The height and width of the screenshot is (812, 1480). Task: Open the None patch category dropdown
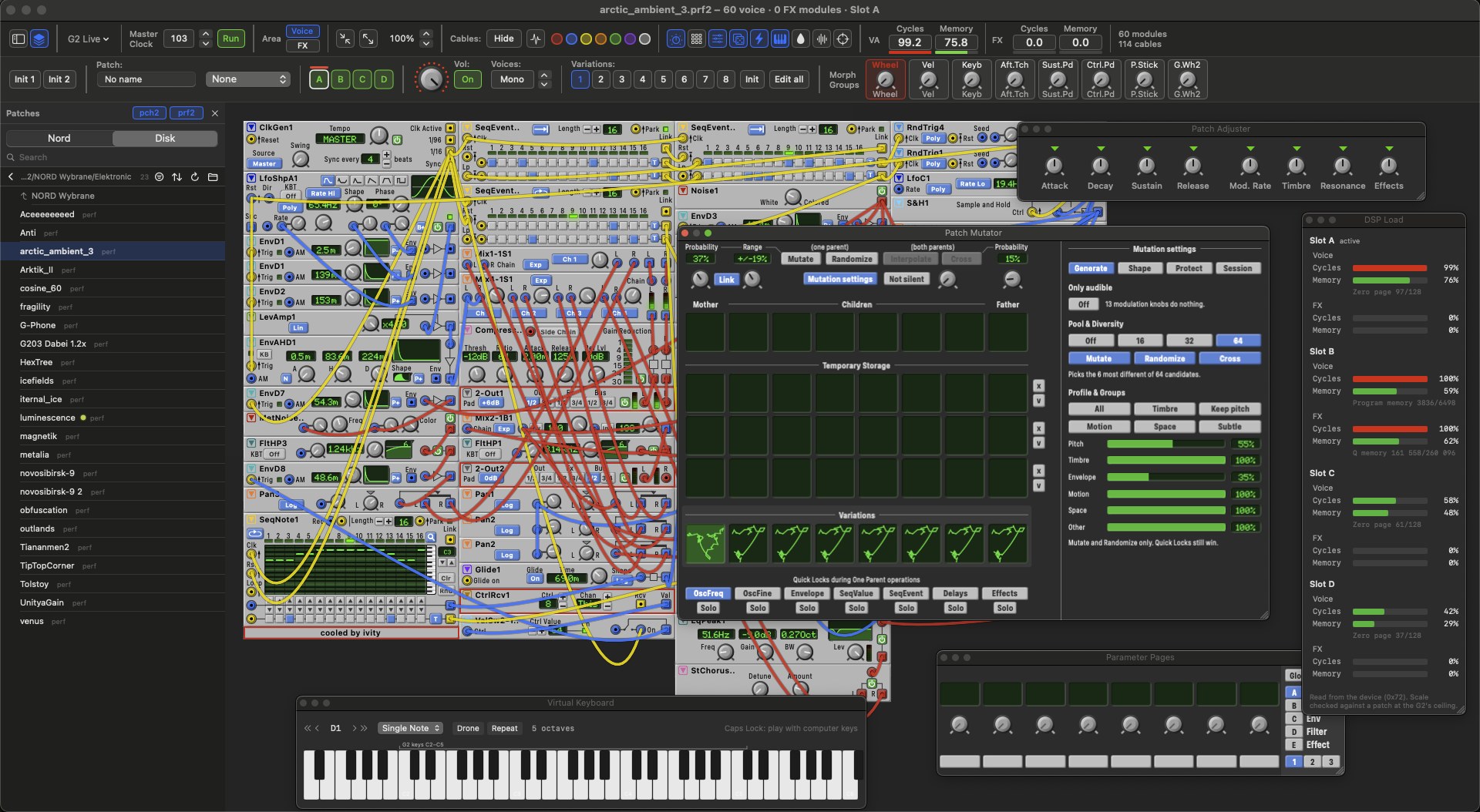pos(248,79)
